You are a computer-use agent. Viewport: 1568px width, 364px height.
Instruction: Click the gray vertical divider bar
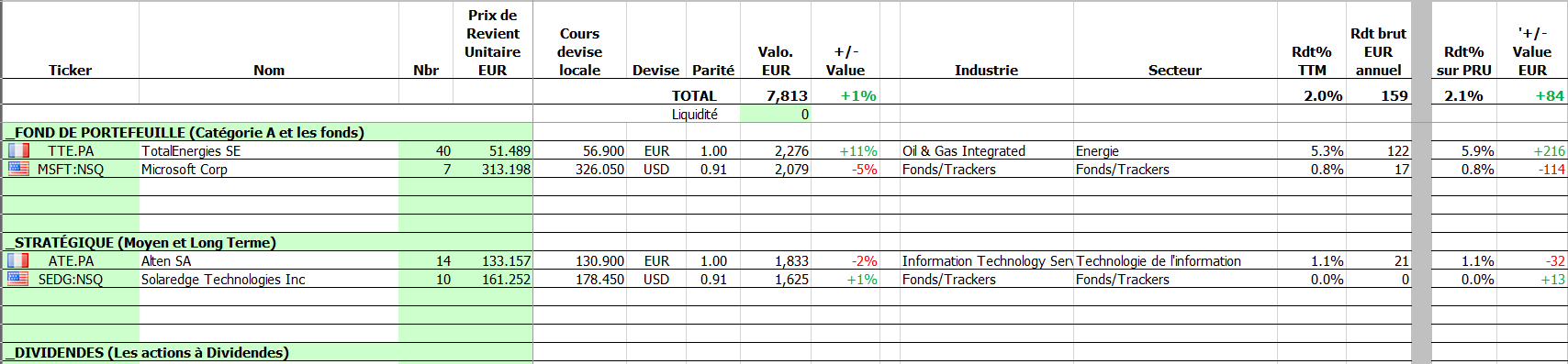(1422, 182)
